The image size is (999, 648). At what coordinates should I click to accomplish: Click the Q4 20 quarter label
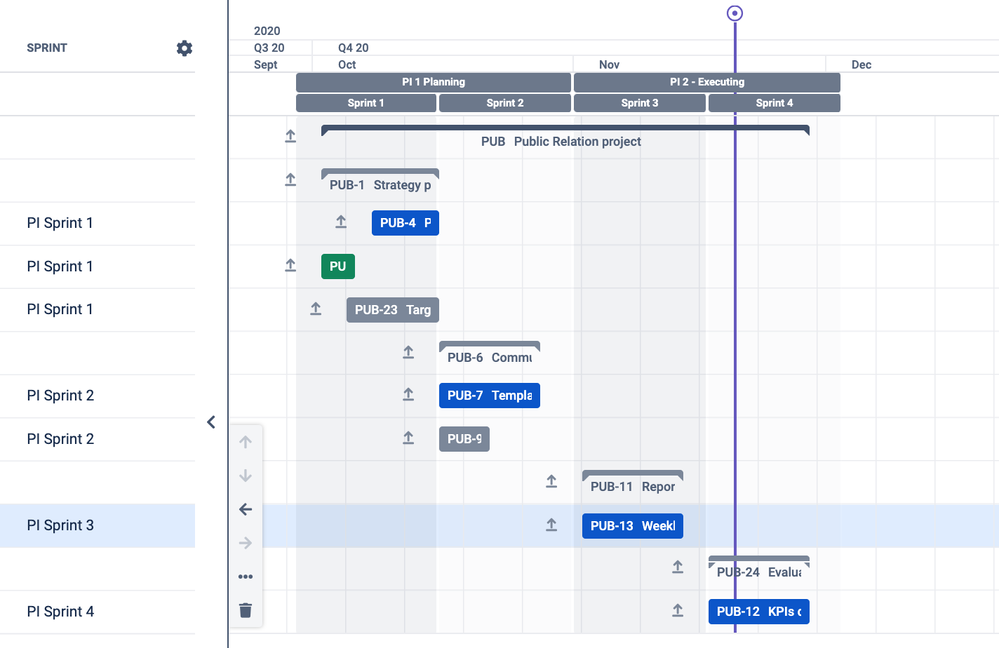coord(353,48)
